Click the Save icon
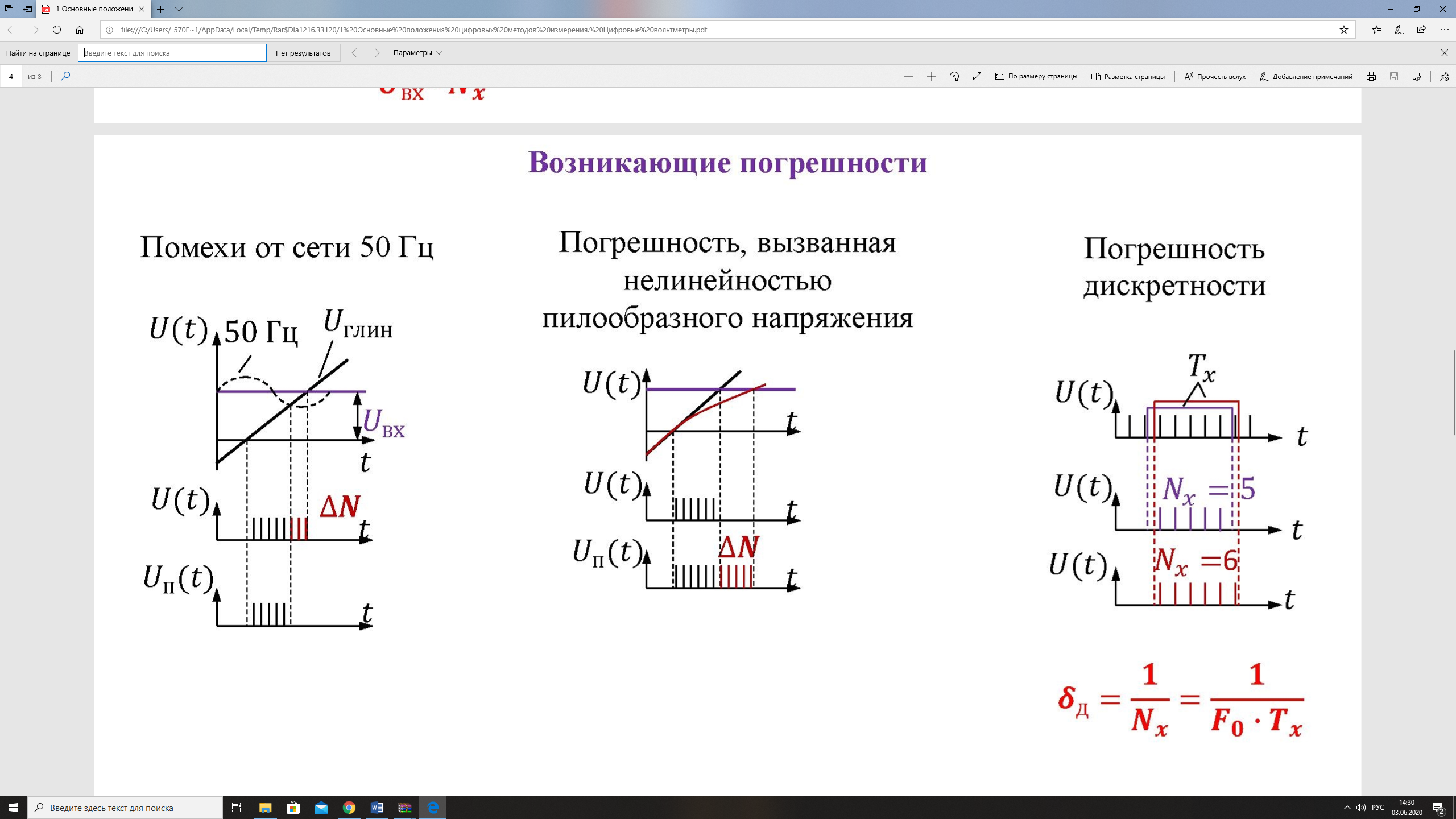The width and height of the screenshot is (1456, 819). point(1394,76)
